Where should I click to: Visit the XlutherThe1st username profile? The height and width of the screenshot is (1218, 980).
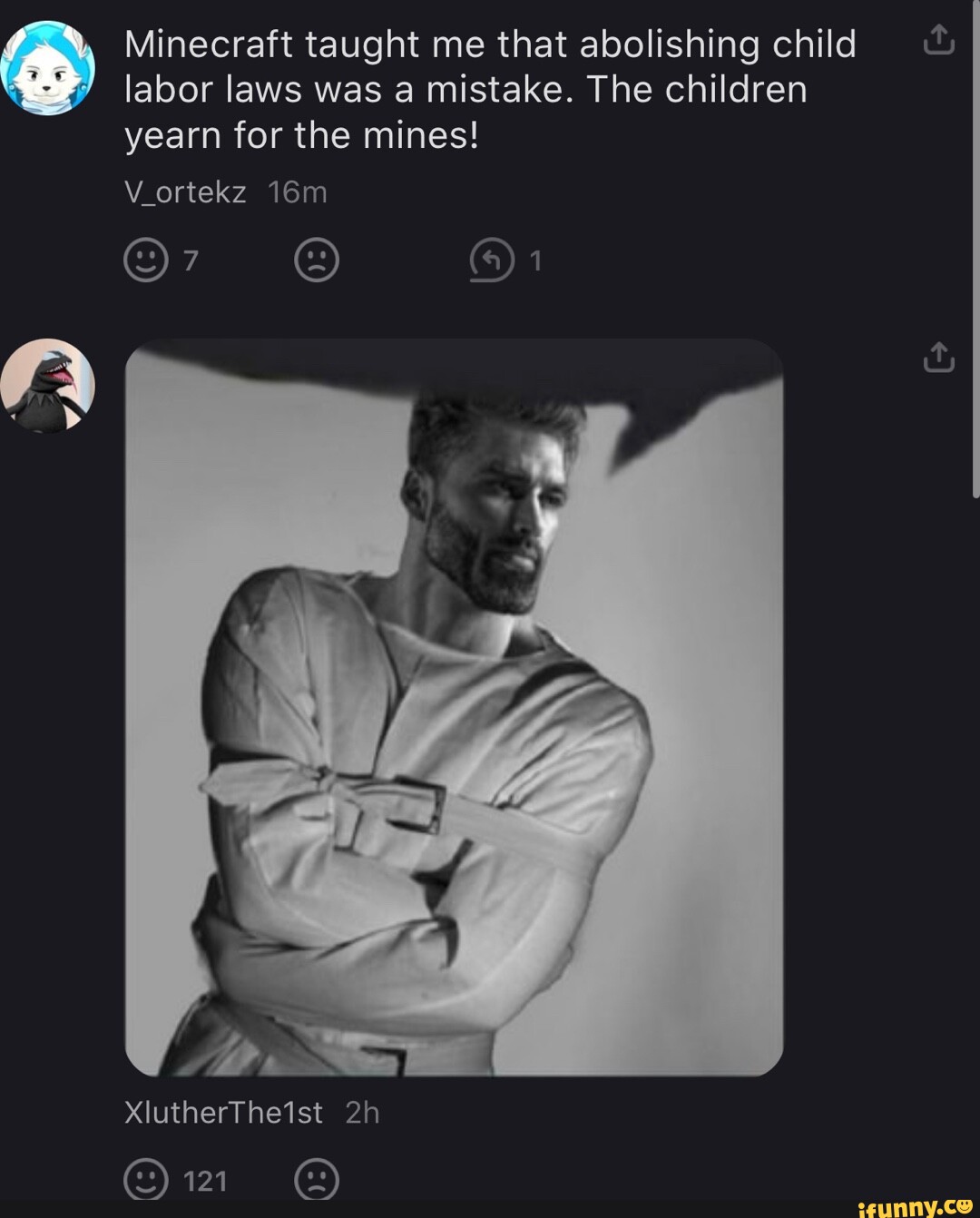[223, 1113]
